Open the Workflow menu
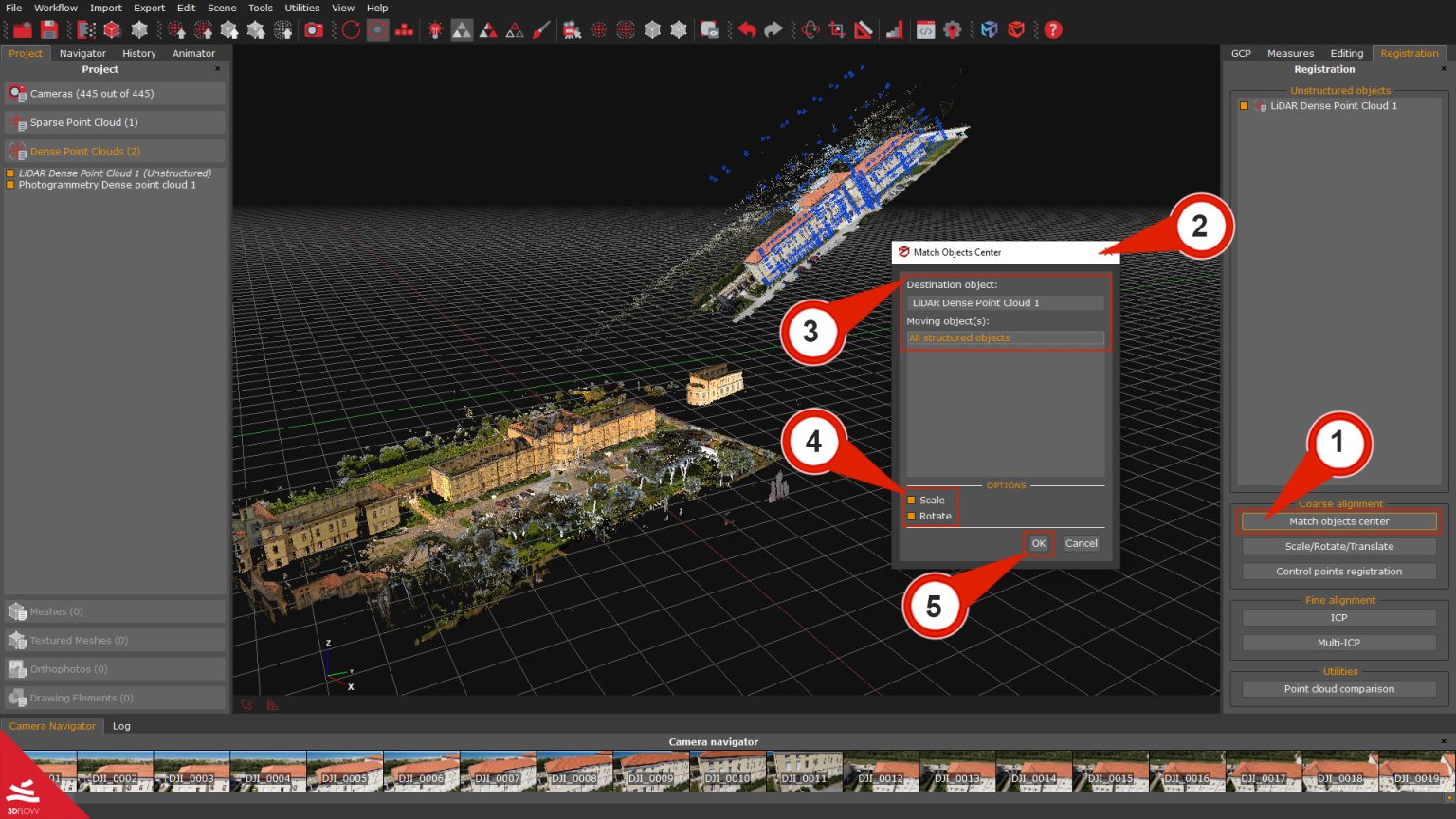The image size is (1456, 819). point(55,8)
